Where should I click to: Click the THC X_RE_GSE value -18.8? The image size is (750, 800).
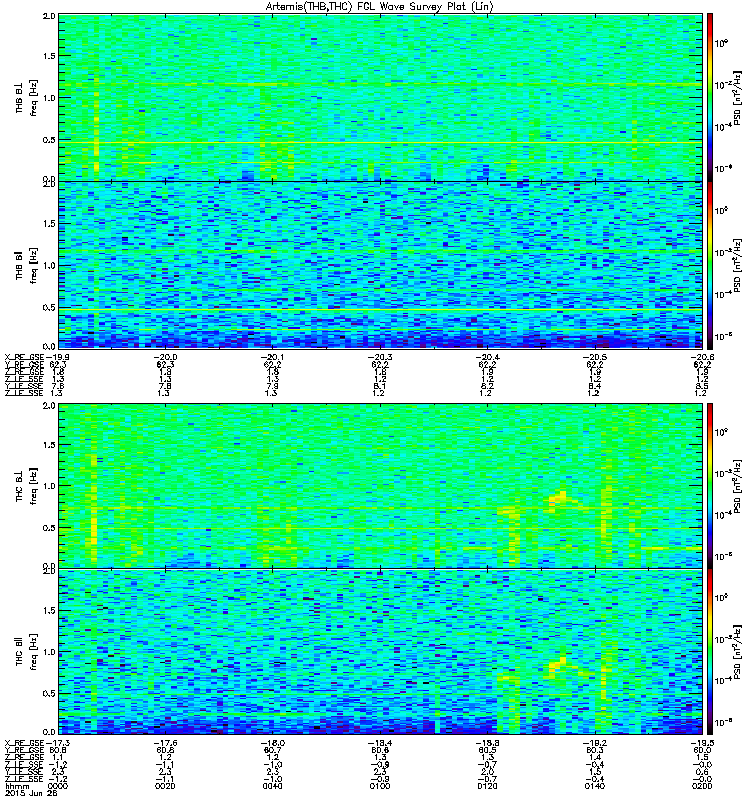click(487, 743)
